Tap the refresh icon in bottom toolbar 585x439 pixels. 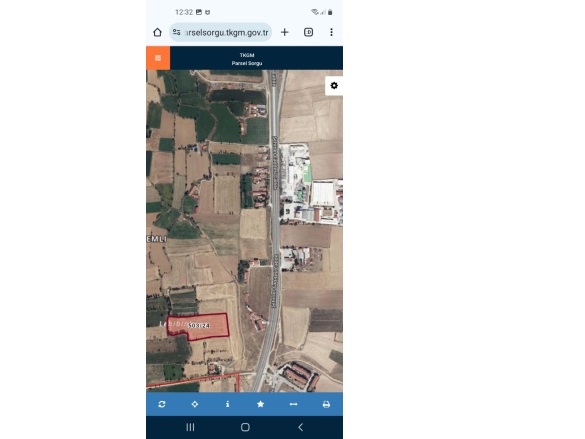[162, 404]
